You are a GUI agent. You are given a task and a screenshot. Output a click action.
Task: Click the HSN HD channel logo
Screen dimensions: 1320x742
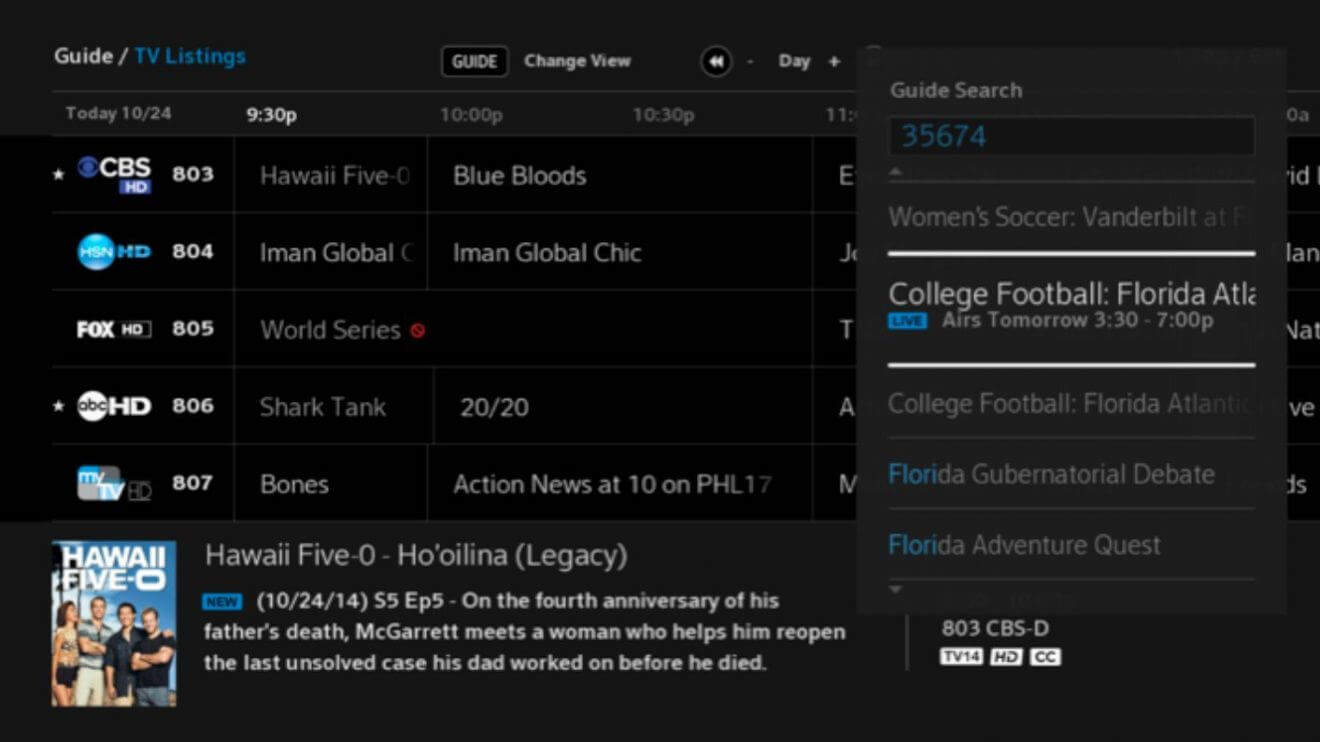point(114,251)
